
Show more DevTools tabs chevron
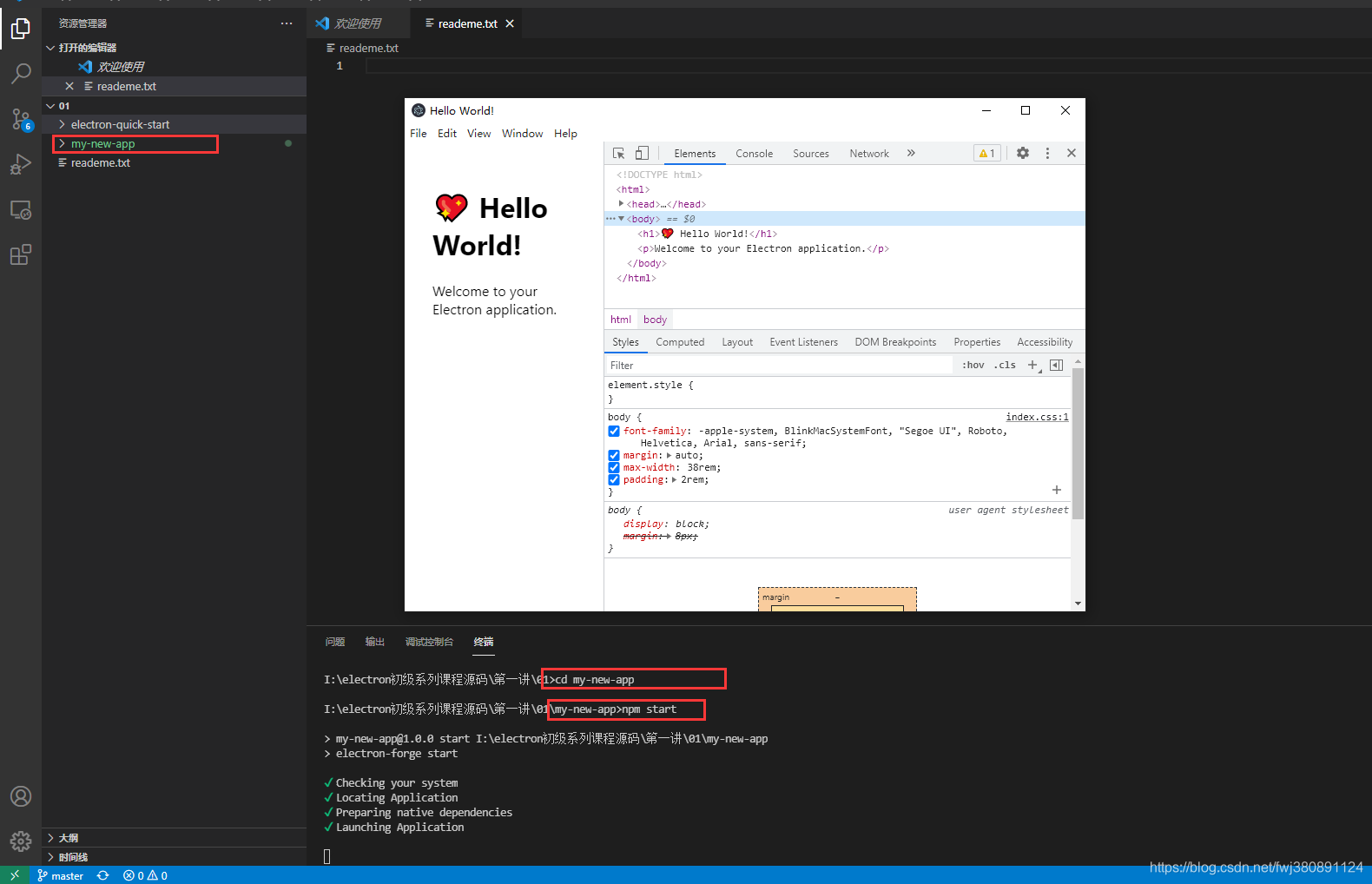(911, 153)
